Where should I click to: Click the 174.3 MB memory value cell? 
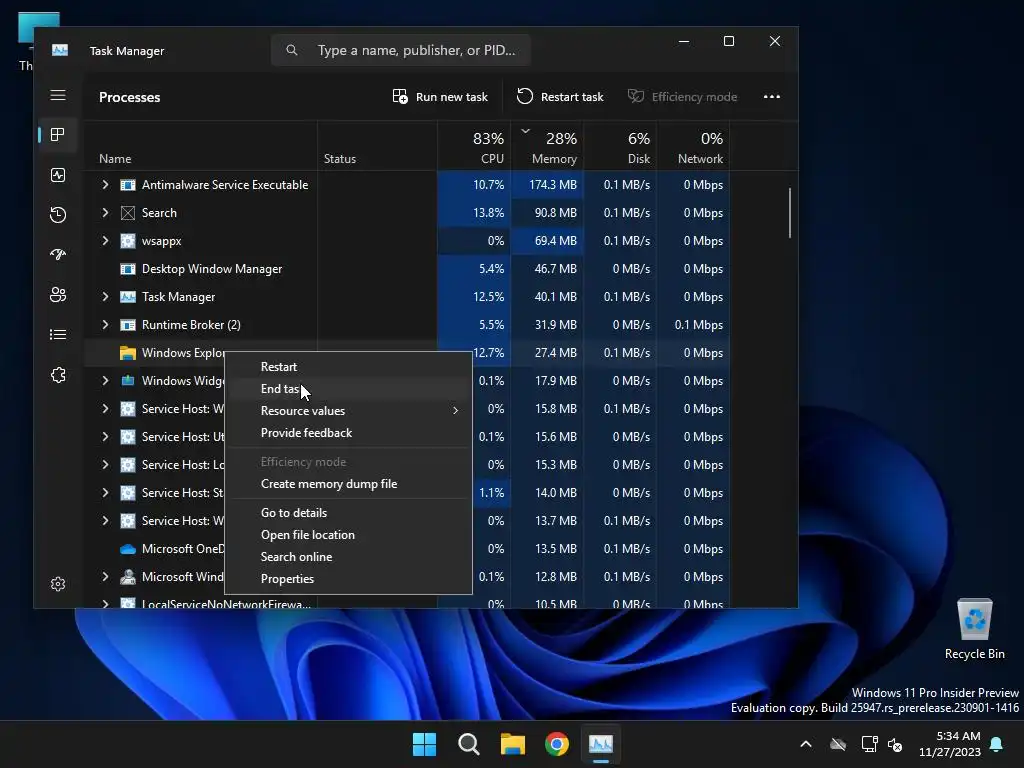pos(547,185)
